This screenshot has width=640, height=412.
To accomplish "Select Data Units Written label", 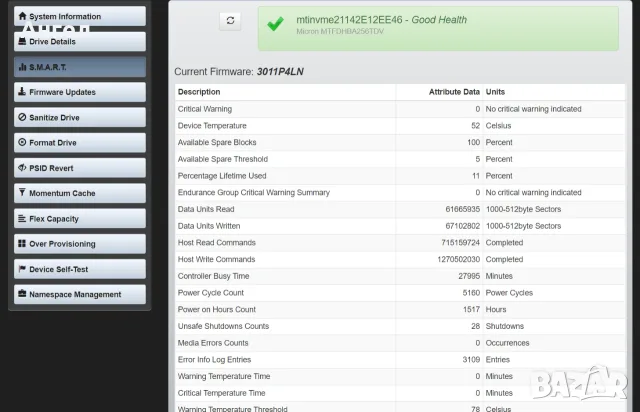I will (209, 226).
